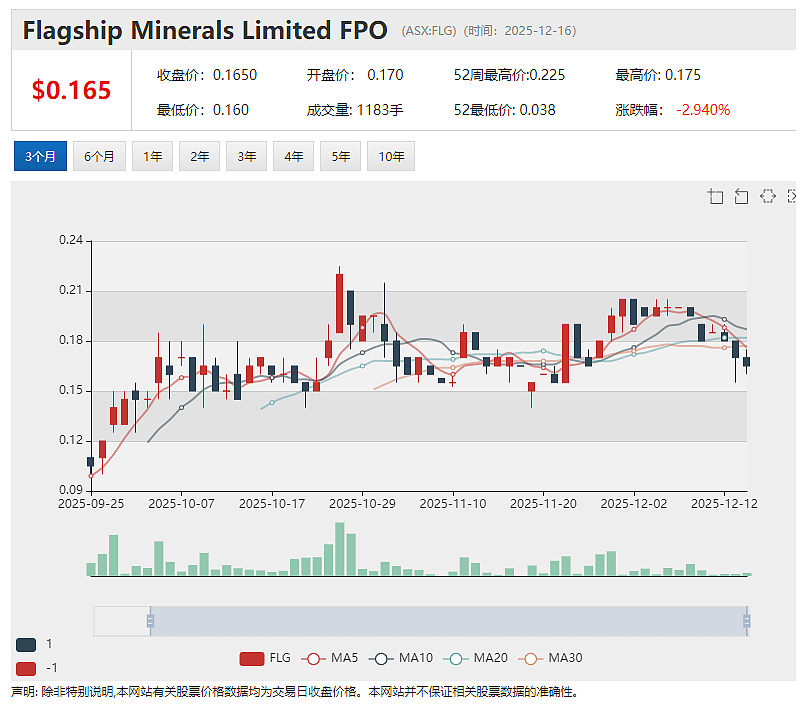The image size is (810, 719).
Task: Click the selected blue range slider area
Action: point(448,621)
